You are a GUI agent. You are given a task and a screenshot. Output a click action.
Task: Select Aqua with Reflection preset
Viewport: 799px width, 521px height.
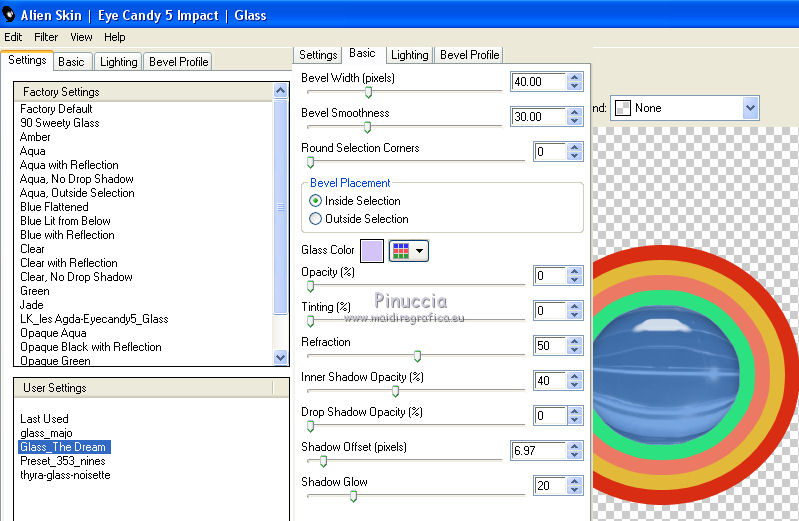tap(69, 165)
